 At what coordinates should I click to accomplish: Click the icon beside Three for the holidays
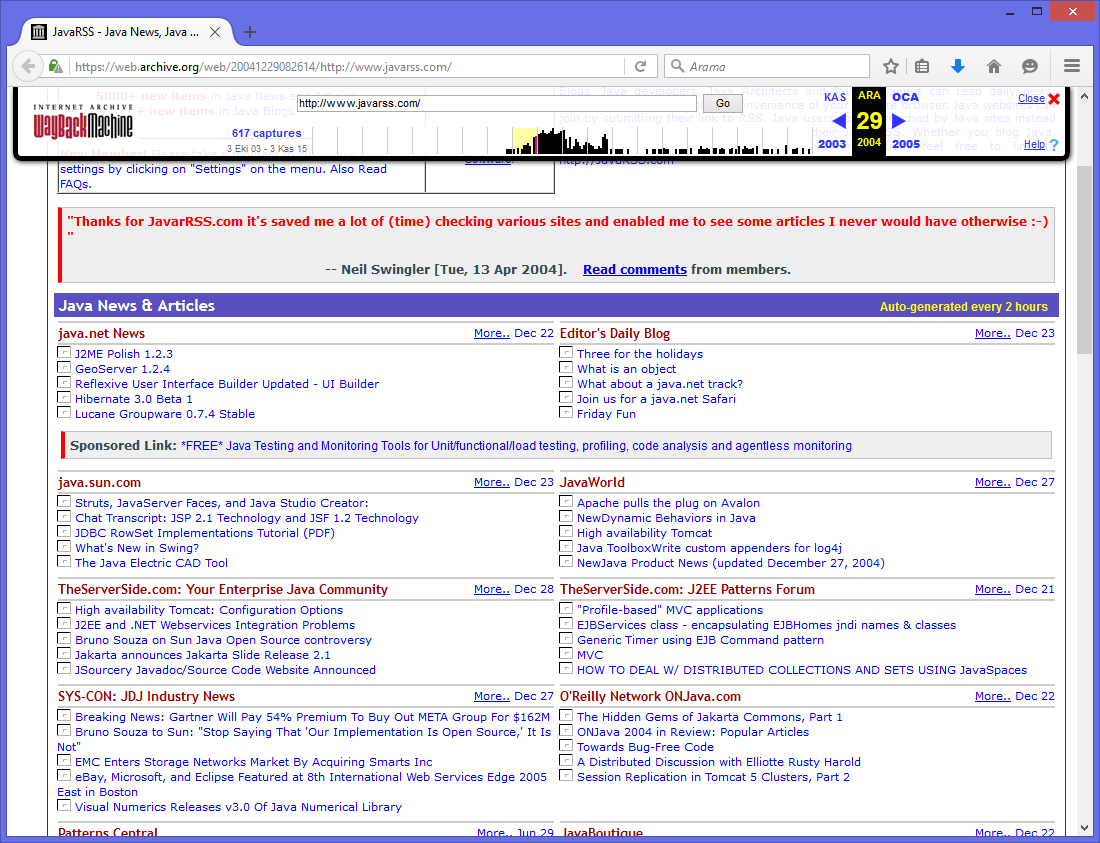(x=565, y=353)
